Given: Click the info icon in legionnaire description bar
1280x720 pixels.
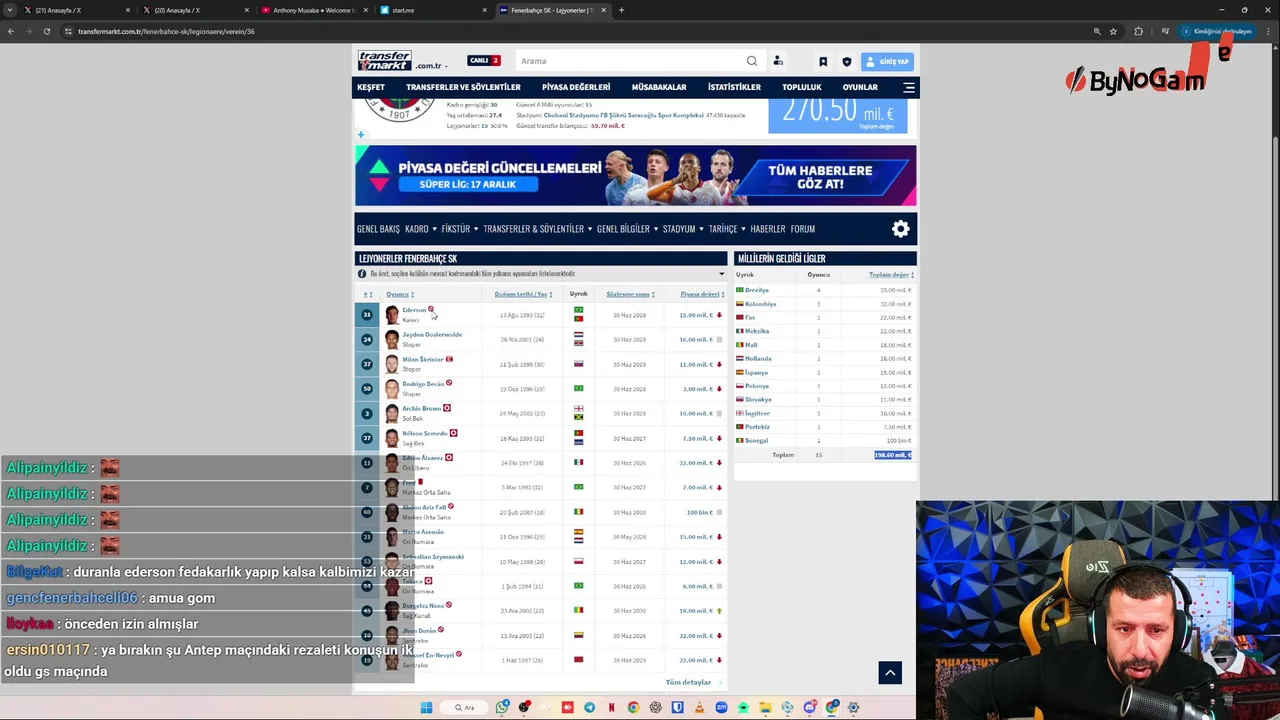Looking at the screenshot, I should 362,274.
